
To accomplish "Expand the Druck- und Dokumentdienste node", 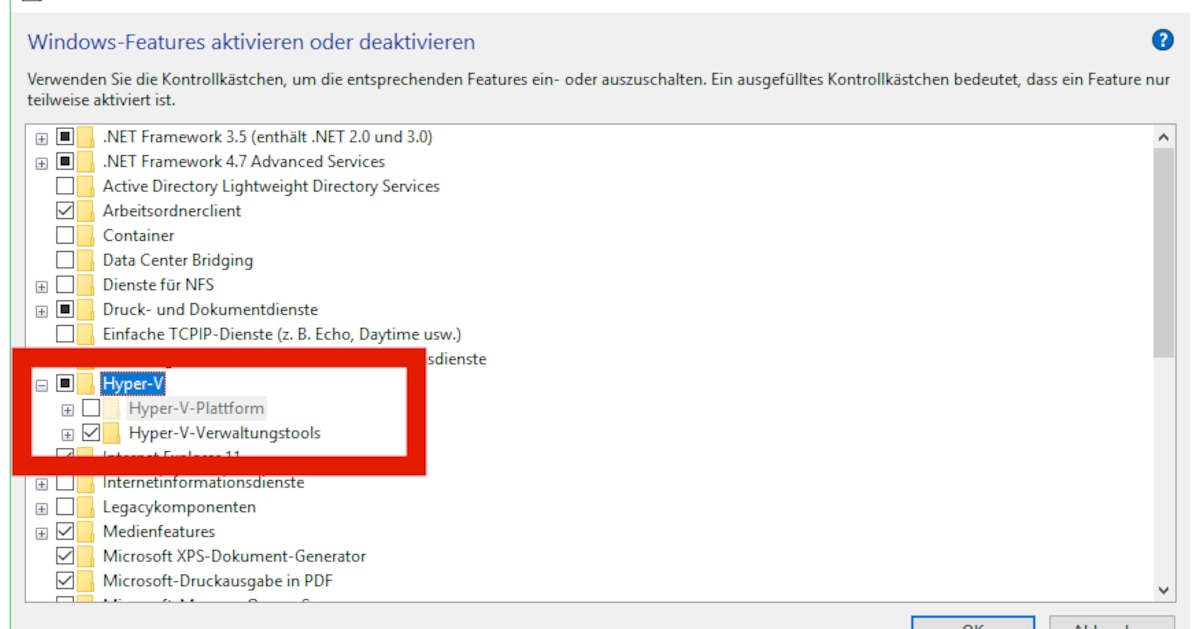I will [42, 310].
